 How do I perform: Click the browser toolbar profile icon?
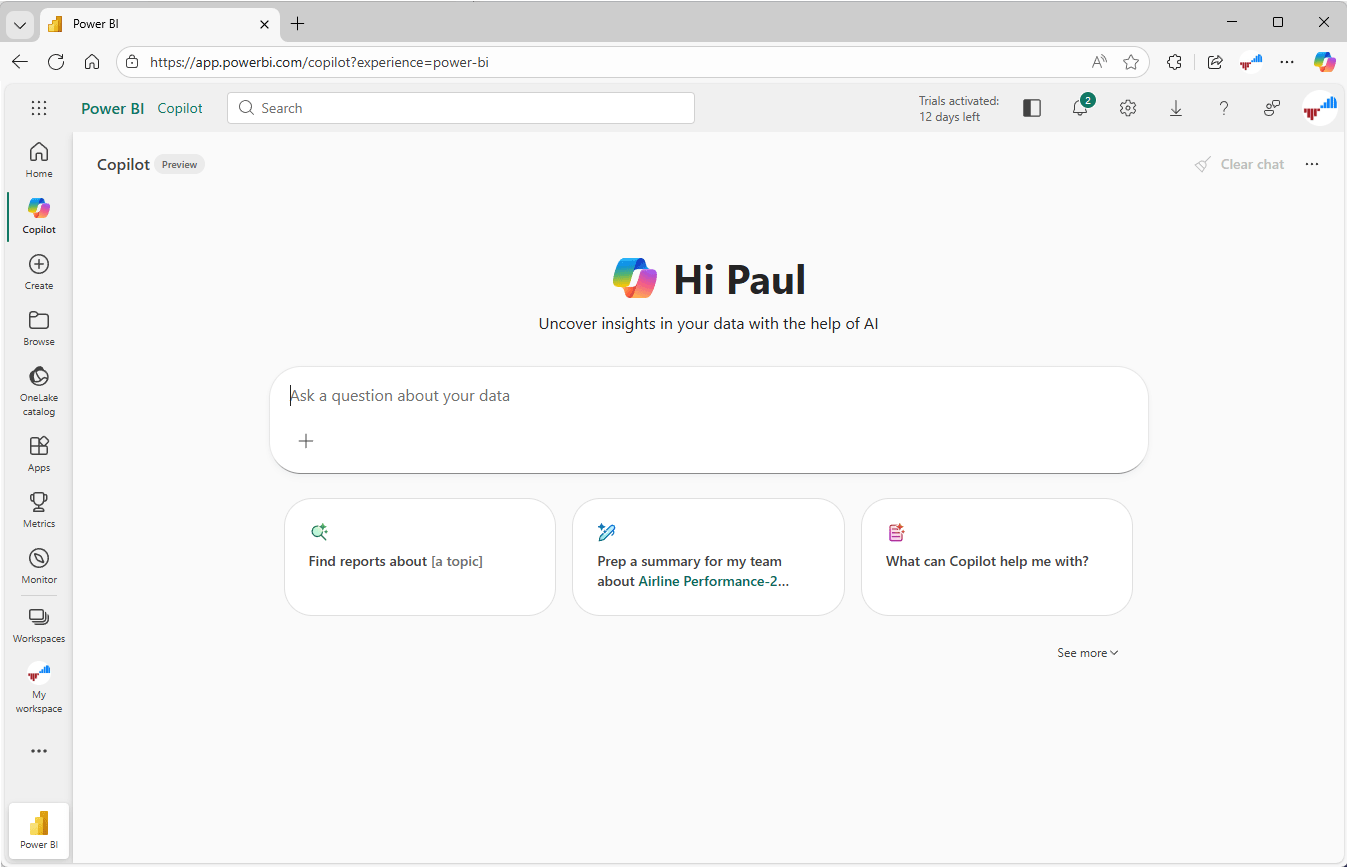1251,62
